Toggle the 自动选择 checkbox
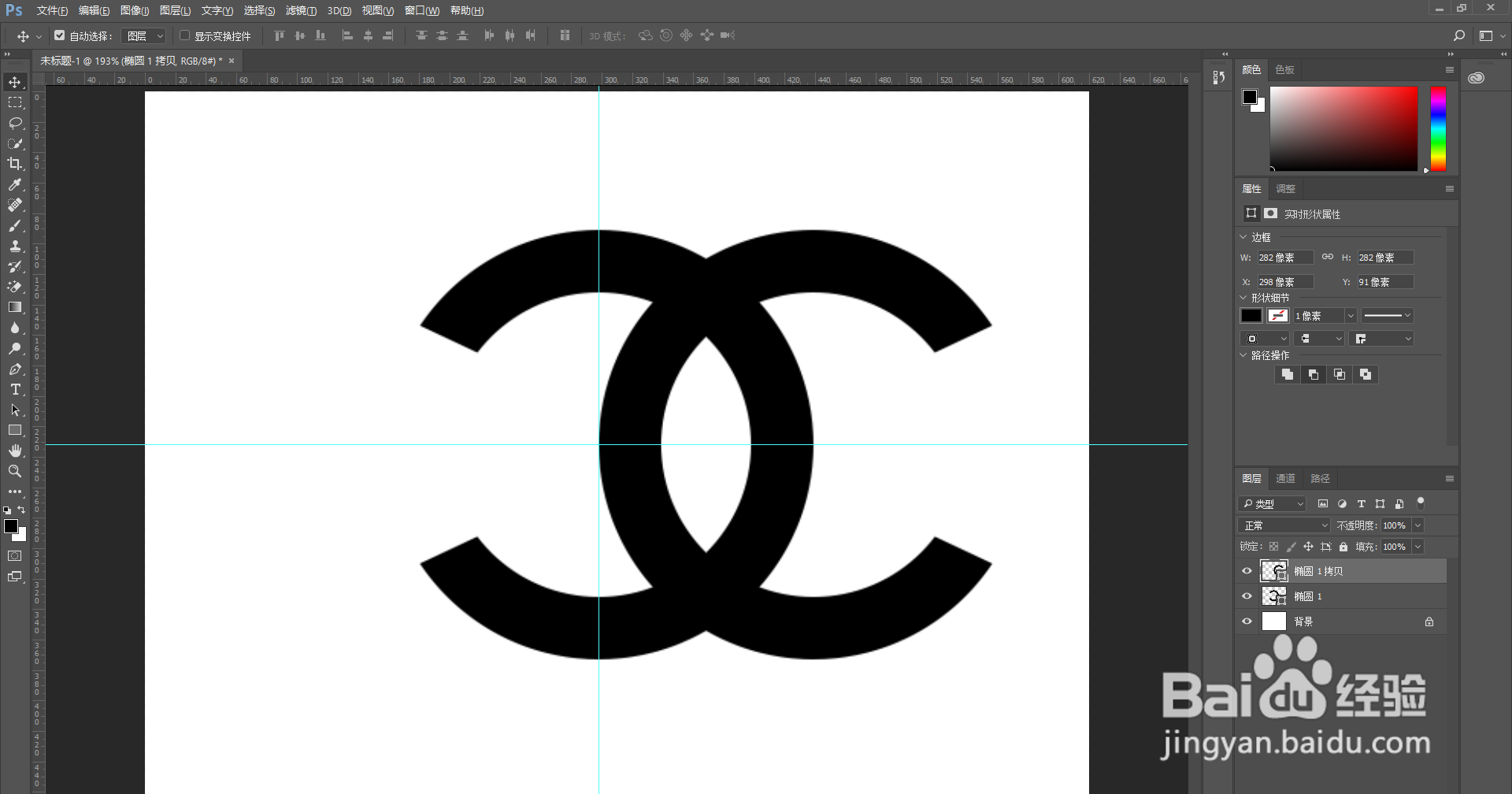This screenshot has height=794, width=1512. (59, 35)
